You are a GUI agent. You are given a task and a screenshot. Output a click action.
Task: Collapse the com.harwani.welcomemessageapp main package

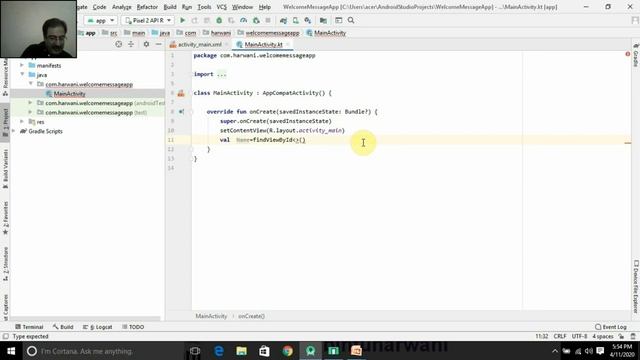point(31,84)
